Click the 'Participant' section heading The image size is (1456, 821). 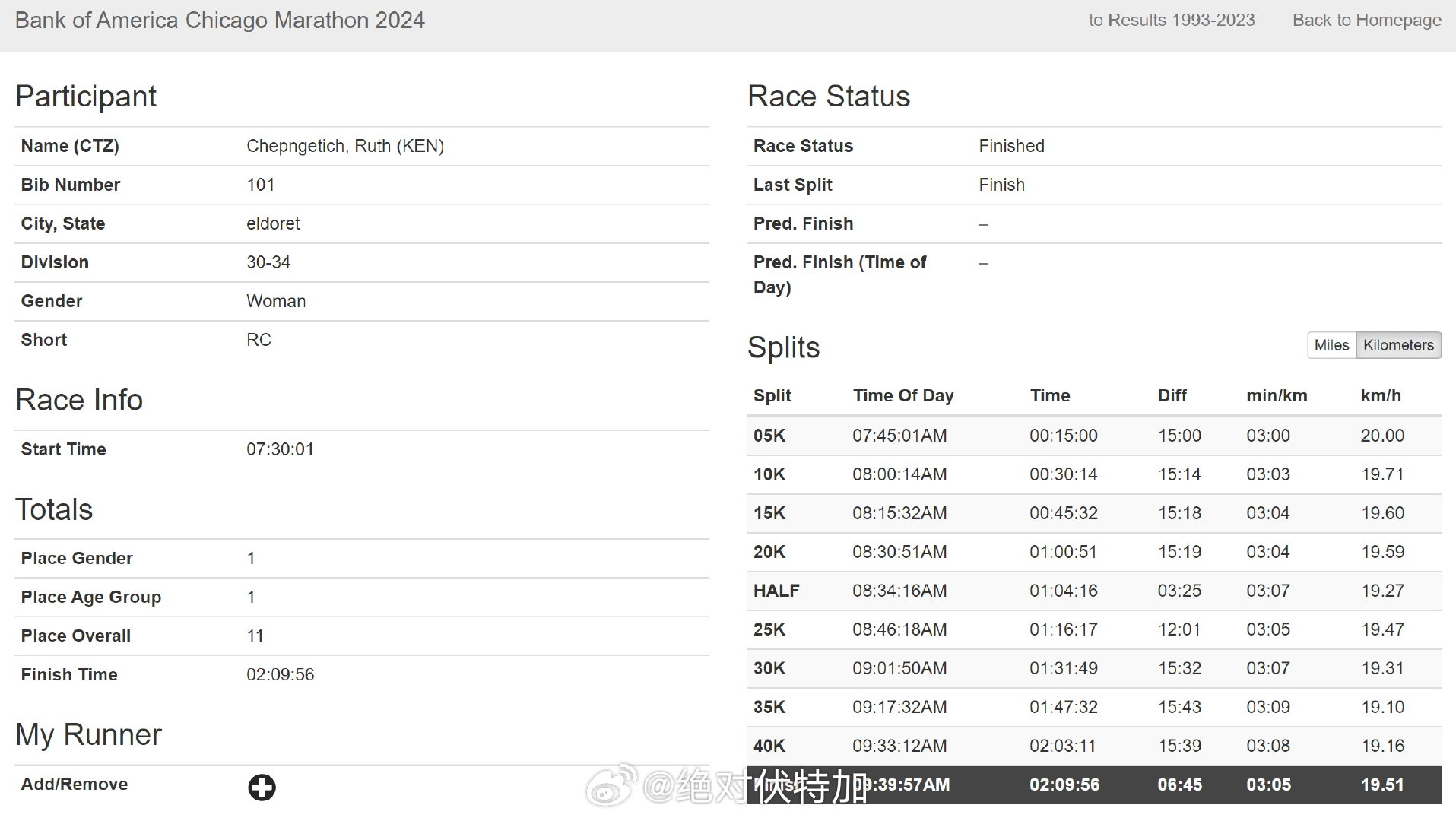(86, 97)
